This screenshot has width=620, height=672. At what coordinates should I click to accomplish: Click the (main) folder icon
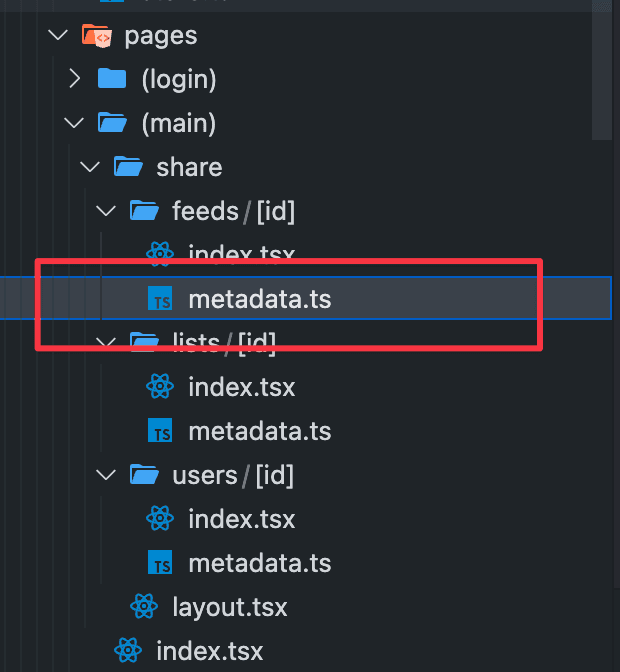(x=112, y=123)
